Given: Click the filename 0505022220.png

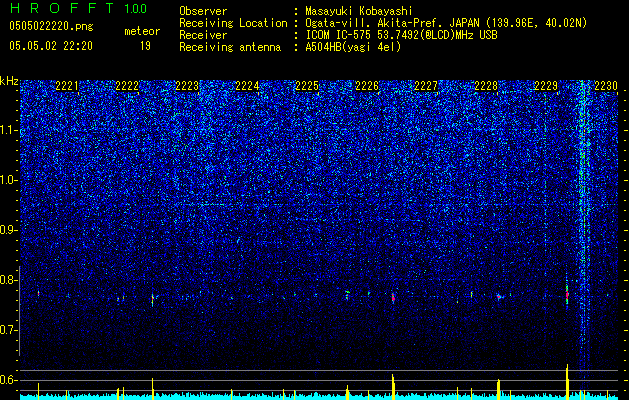Looking at the screenshot, I should [51, 26].
